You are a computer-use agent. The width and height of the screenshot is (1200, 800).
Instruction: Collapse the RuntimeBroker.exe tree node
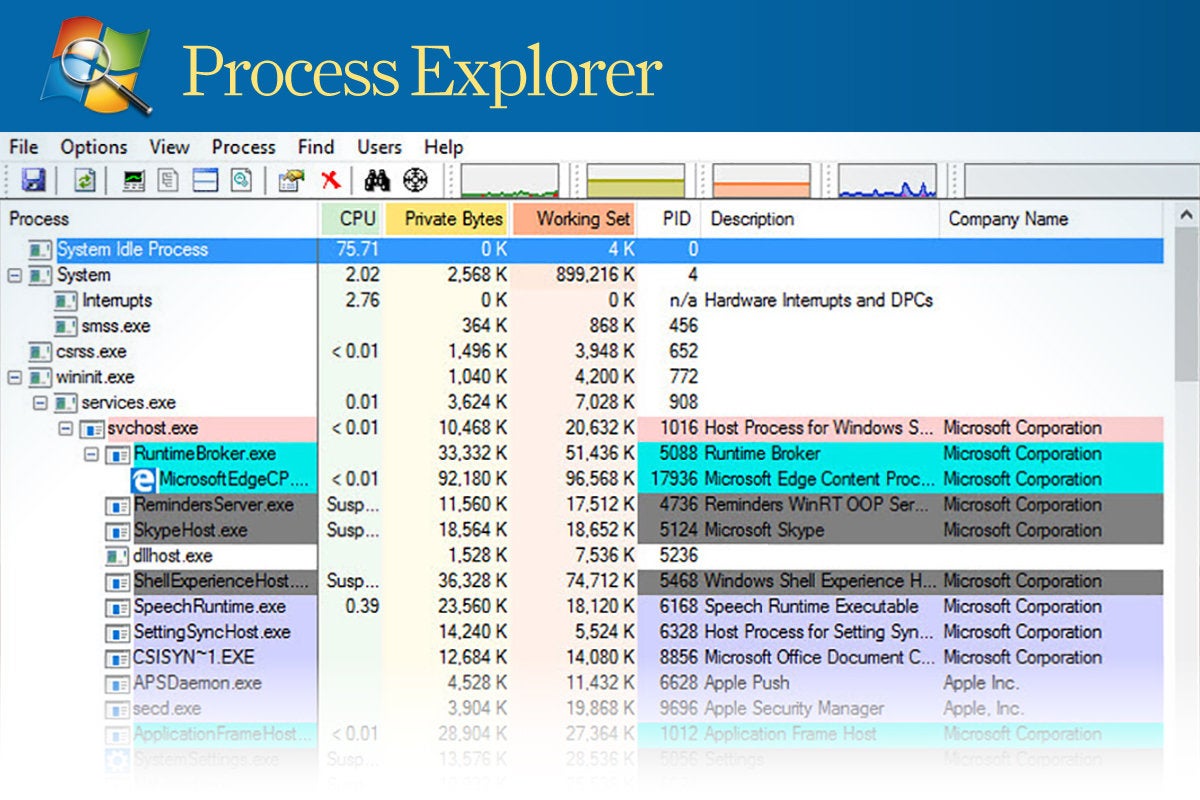(x=92, y=454)
